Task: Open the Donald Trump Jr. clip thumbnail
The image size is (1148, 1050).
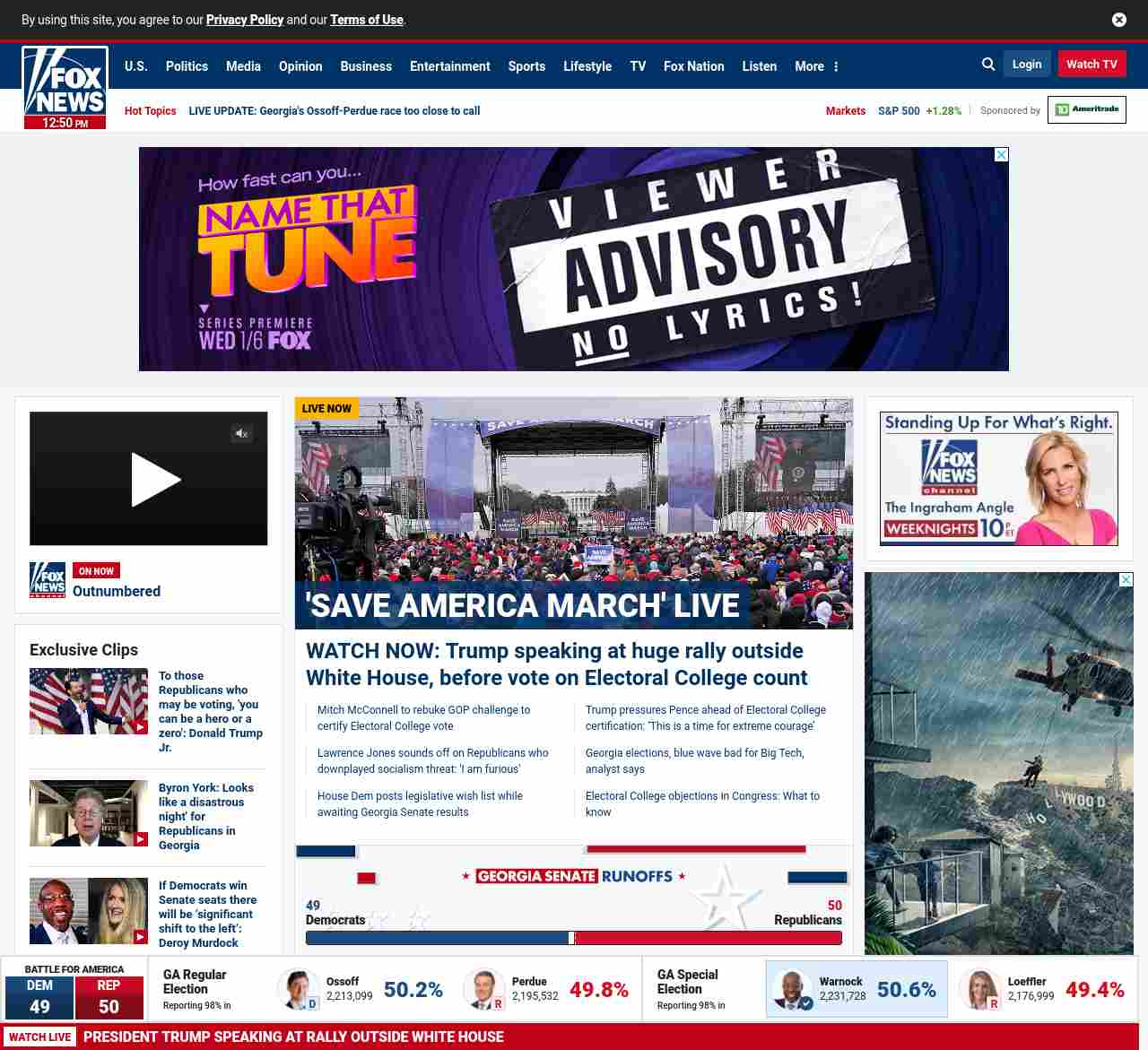Action: [88, 701]
